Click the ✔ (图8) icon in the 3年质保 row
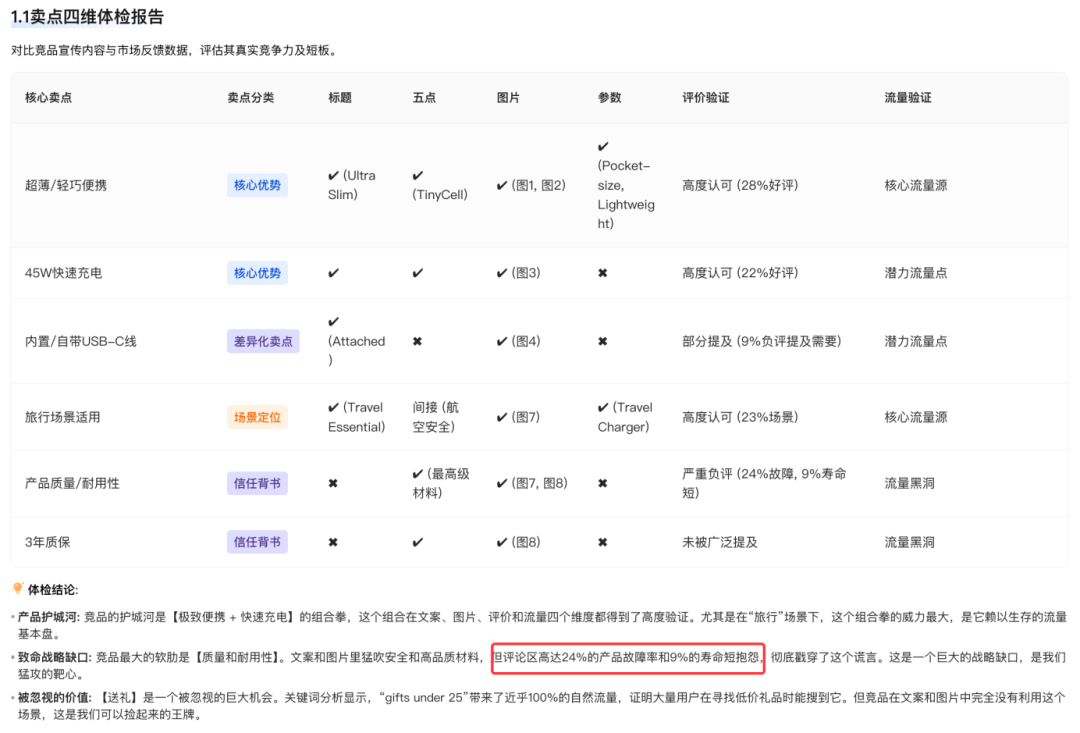 [516, 541]
